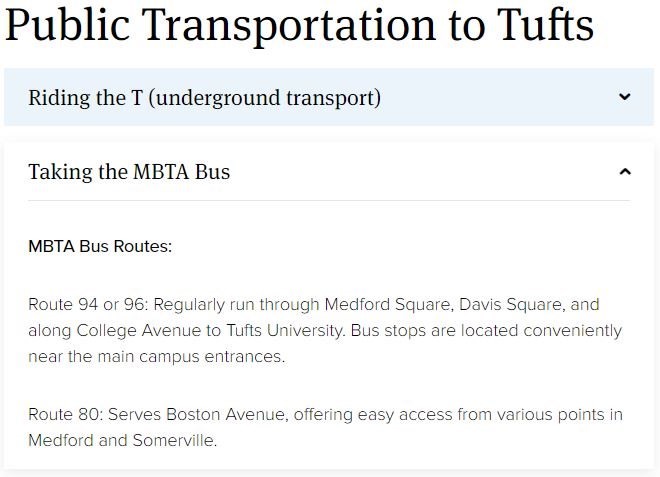The width and height of the screenshot is (660, 477).
Task: Expand the Riding the T chevron
Action: coord(625,97)
